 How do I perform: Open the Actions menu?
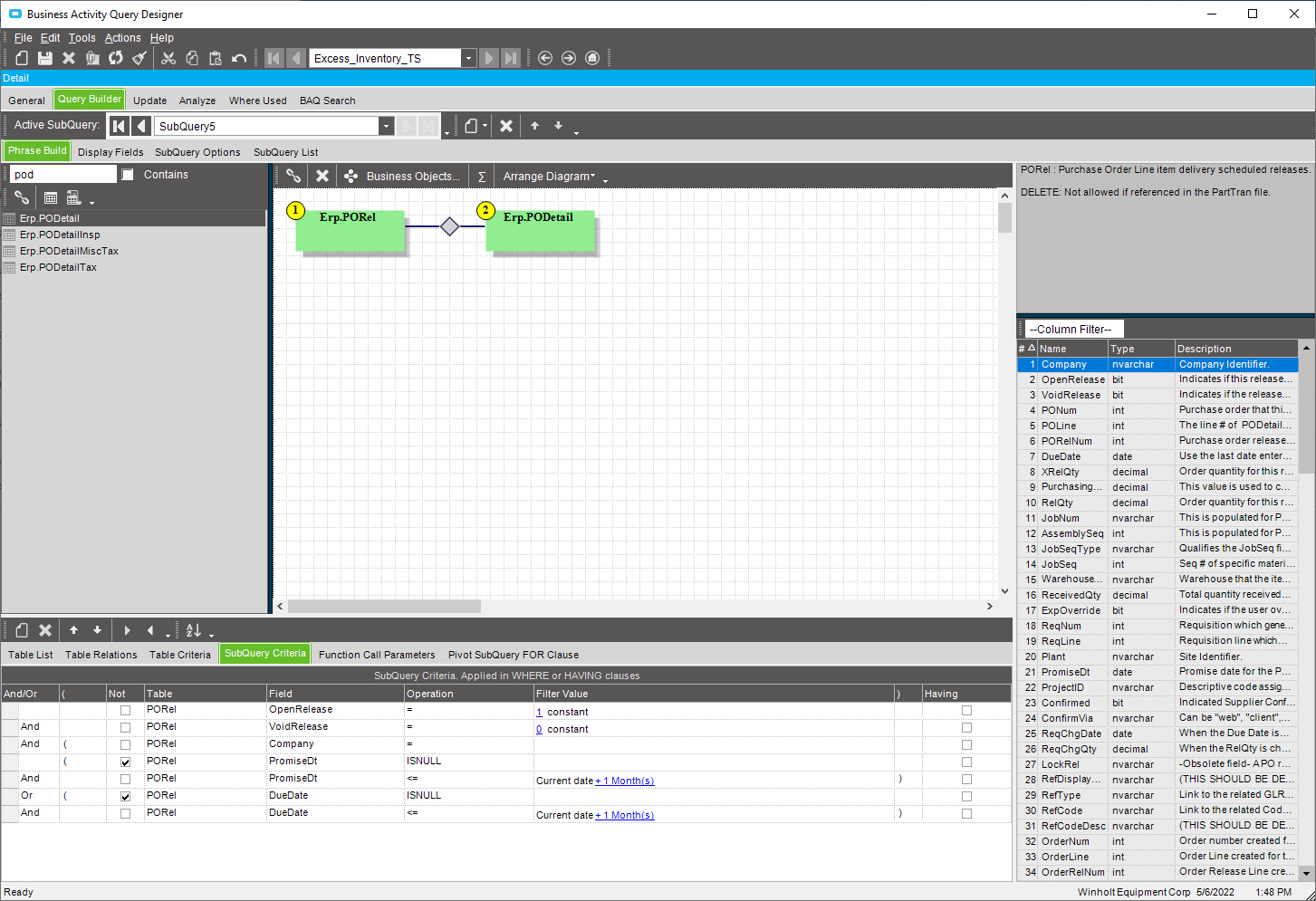pos(123,38)
